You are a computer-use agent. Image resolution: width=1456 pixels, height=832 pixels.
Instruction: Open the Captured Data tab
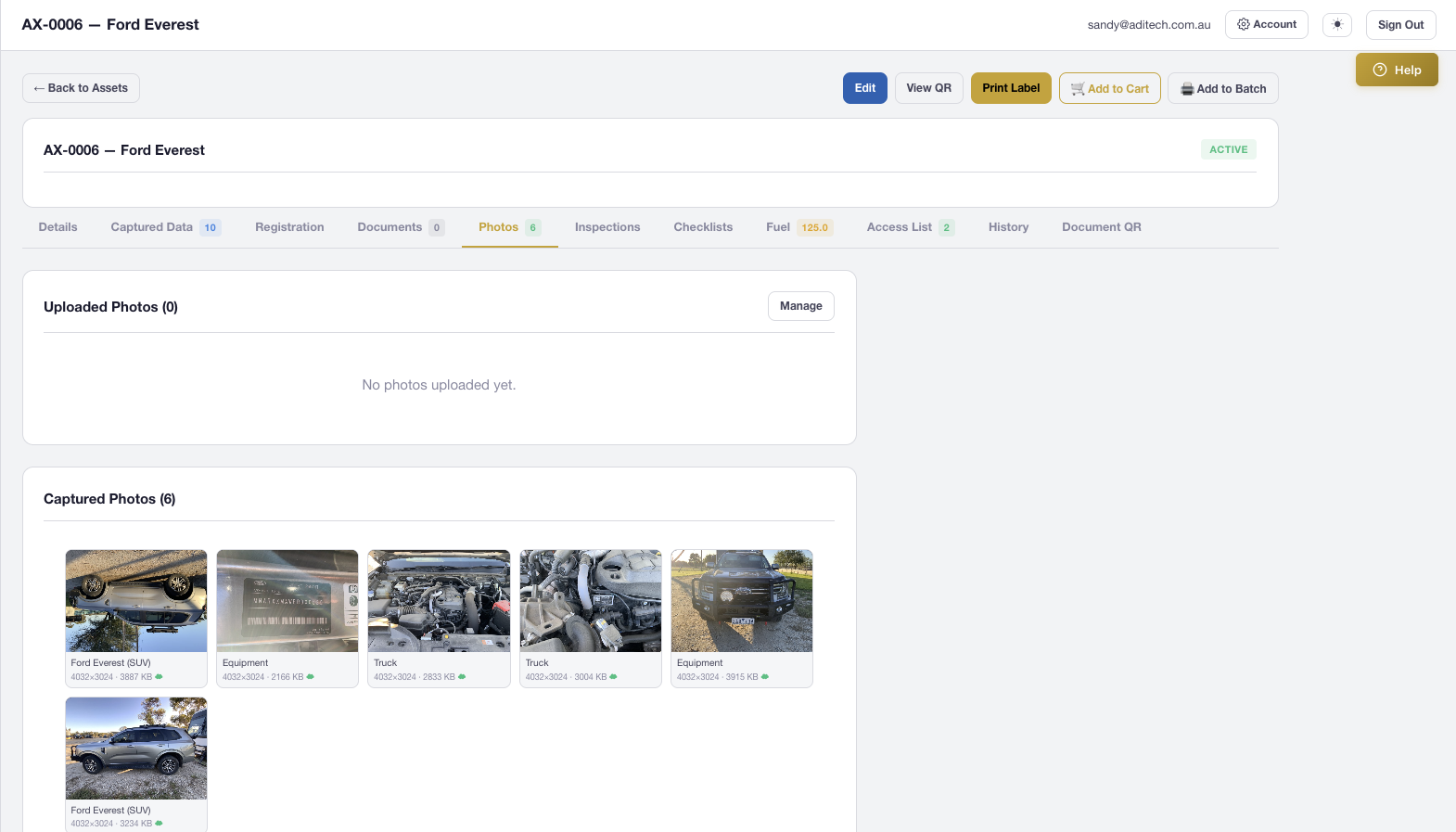click(x=166, y=227)
